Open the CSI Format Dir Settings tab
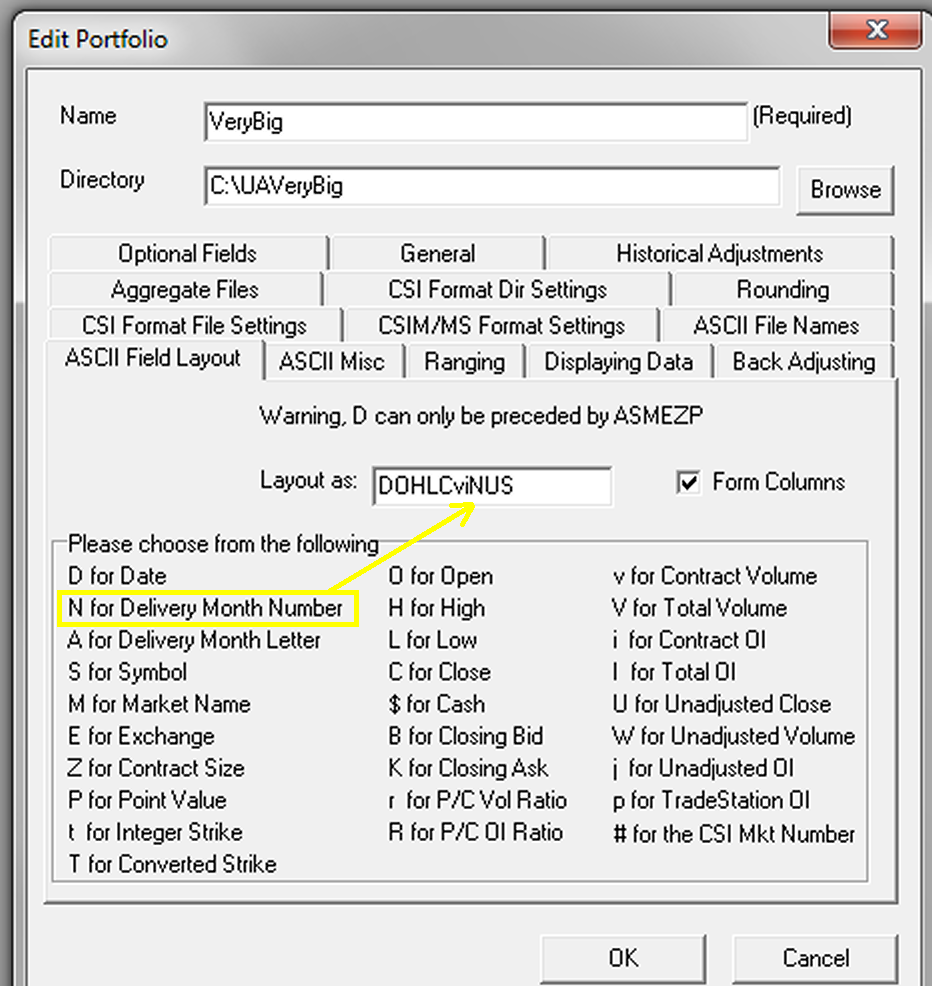932x986 pixels. 496,289
